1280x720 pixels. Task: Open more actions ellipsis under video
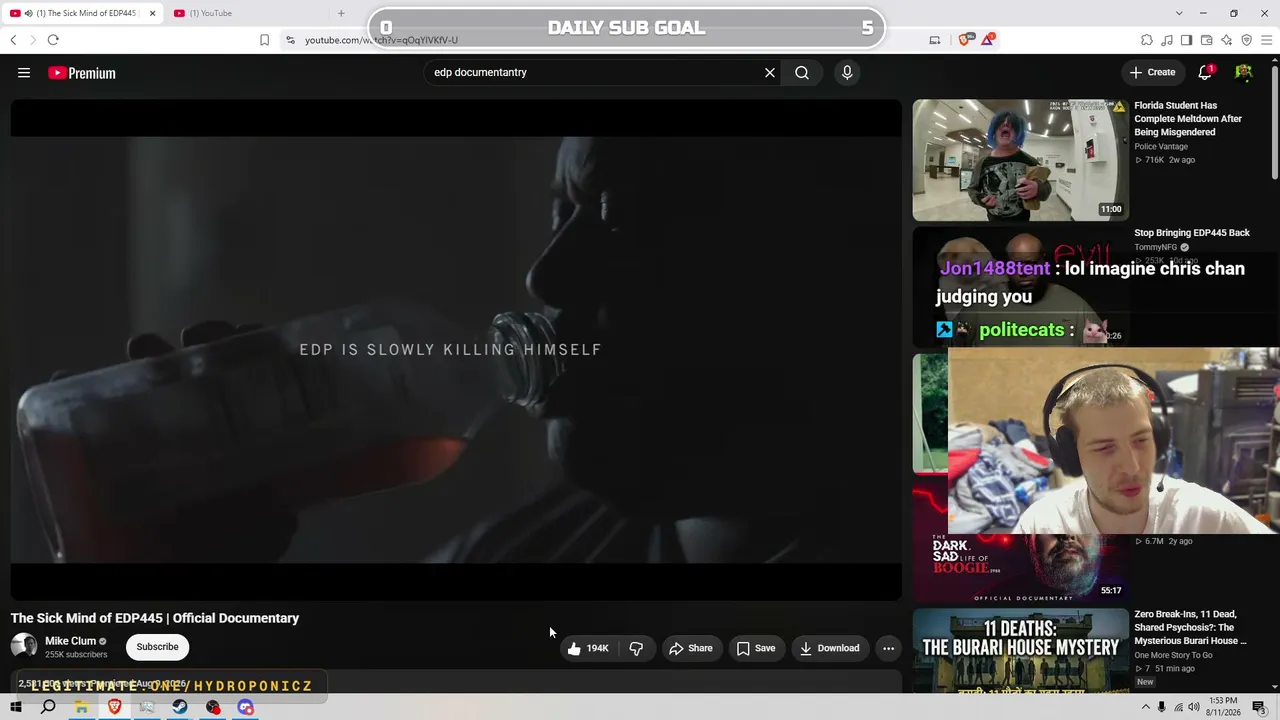[x=888, y=648]
